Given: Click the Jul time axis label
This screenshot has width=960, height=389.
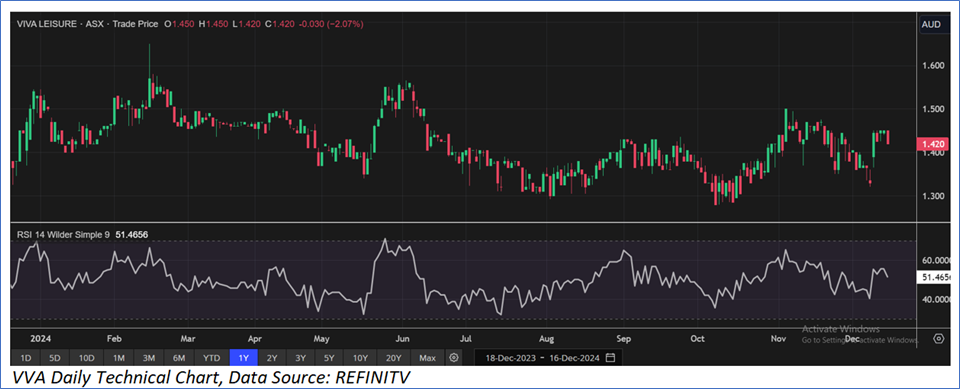Looking at the screenshot, I should [466, 338].
